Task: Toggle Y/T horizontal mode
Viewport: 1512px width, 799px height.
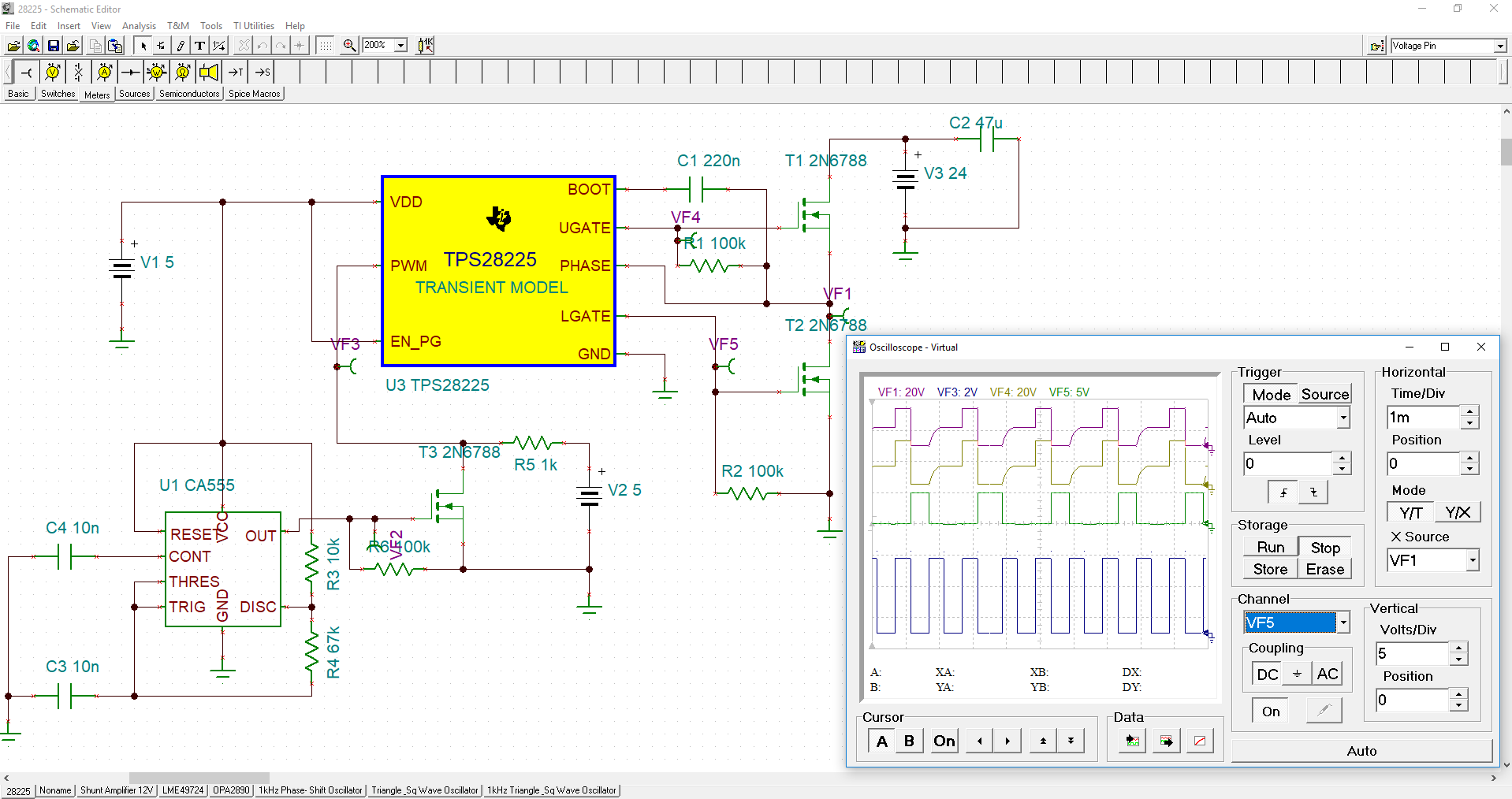Action: (x=1410, y=513)
